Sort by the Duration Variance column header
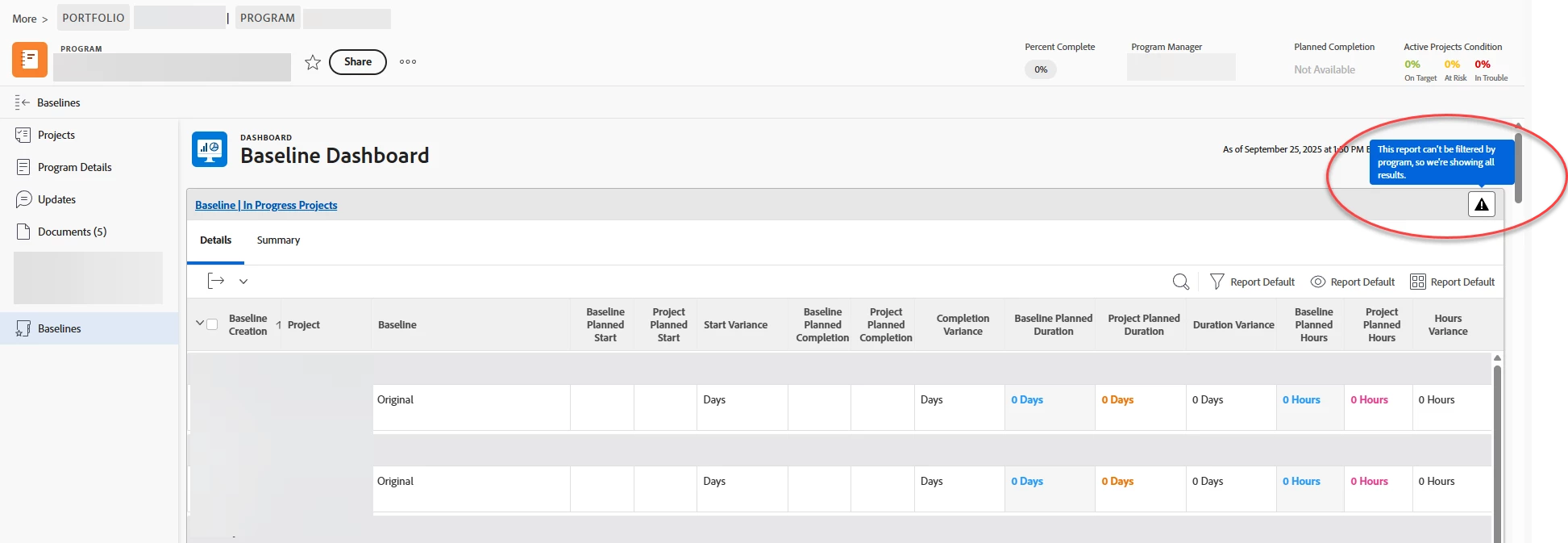The image size is (1568, 543). click(x=1233, y=324)
